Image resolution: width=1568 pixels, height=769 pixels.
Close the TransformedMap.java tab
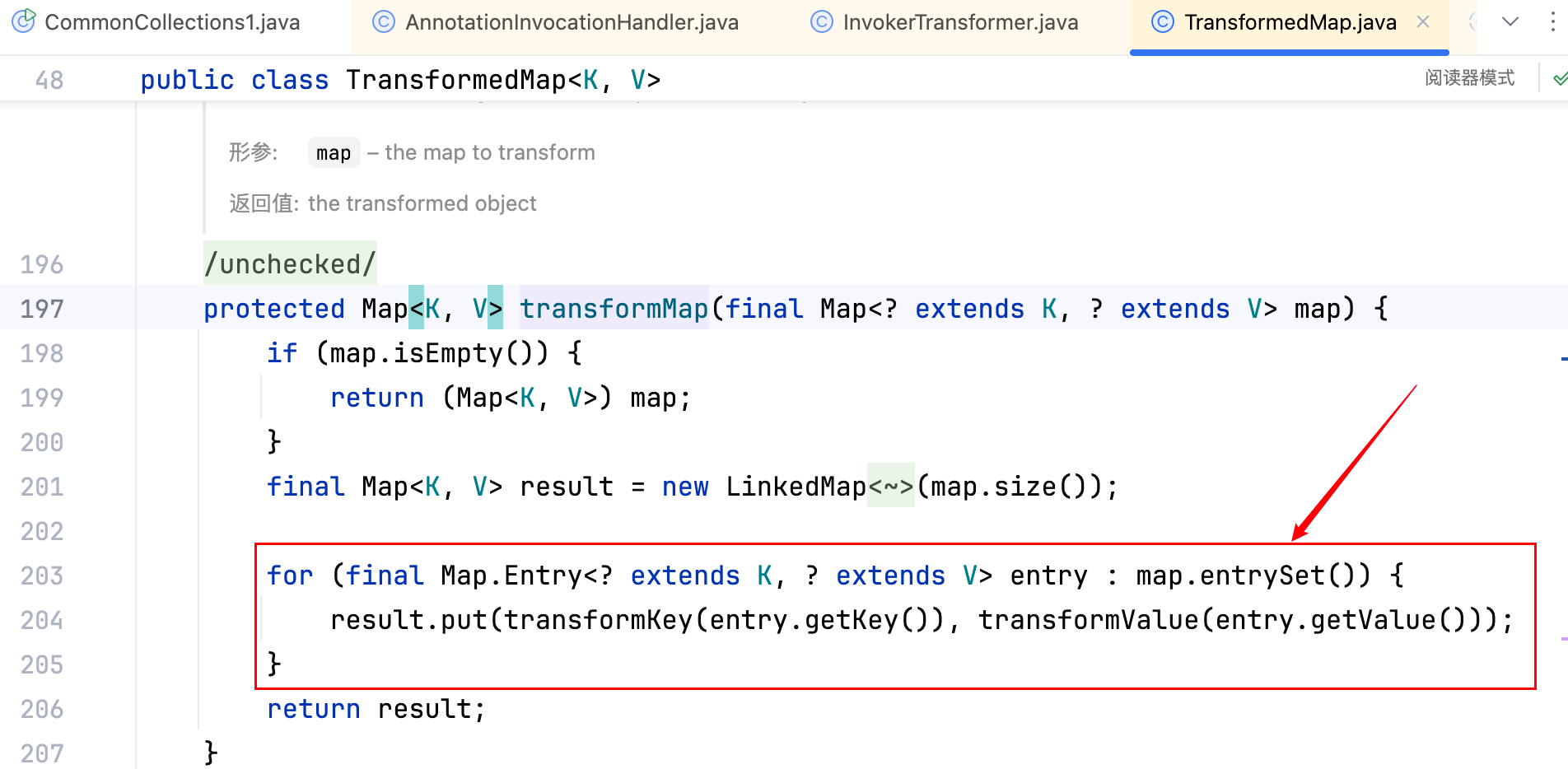click(x=1423, y=22)
